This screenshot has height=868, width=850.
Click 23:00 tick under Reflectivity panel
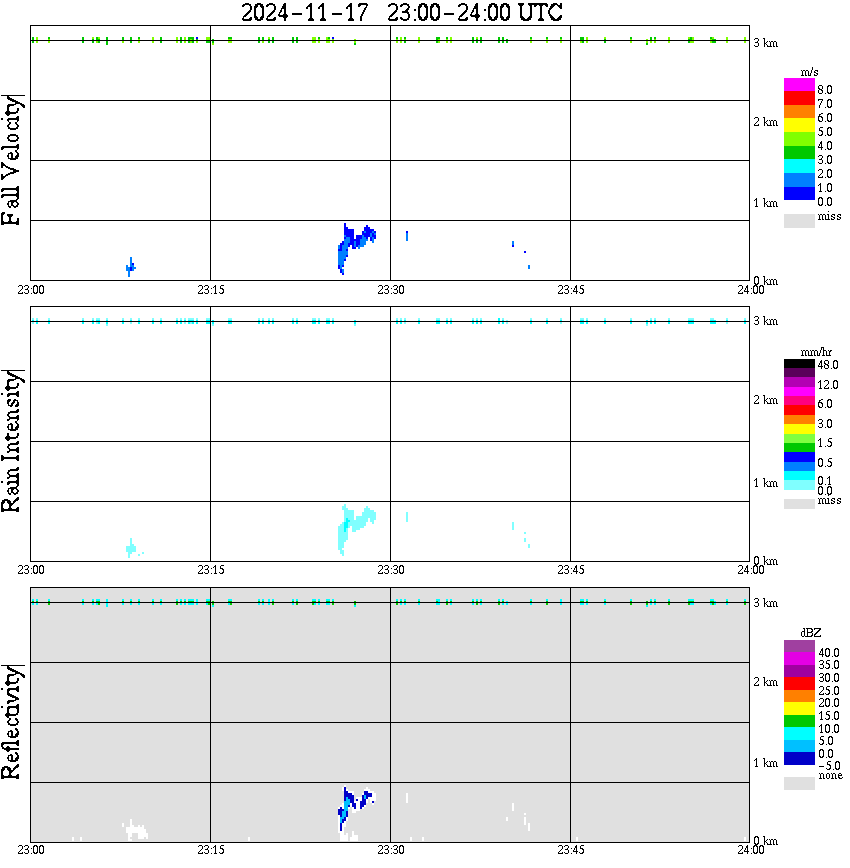(31, 850)
